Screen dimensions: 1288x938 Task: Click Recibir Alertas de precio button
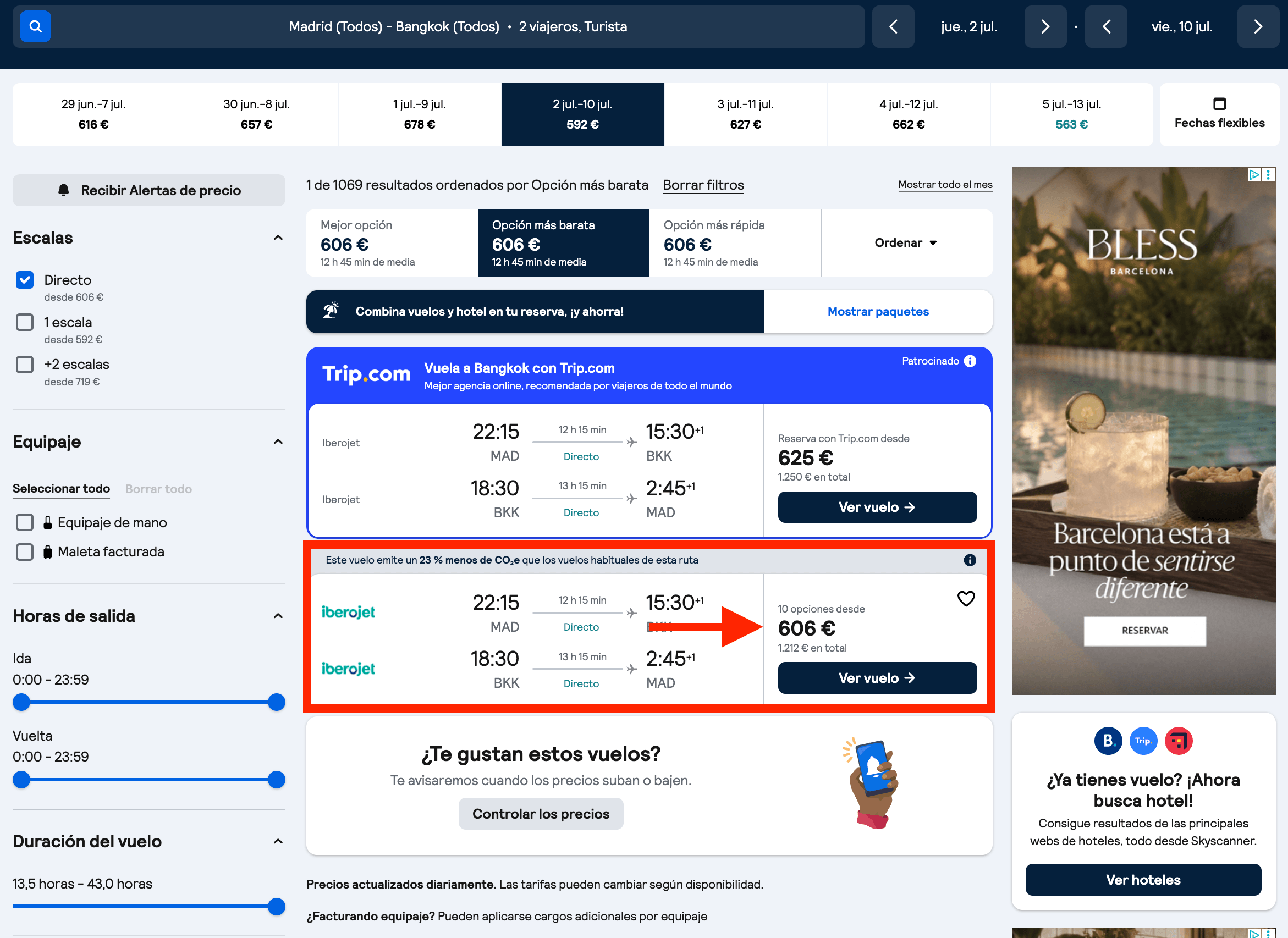[149, 190]
